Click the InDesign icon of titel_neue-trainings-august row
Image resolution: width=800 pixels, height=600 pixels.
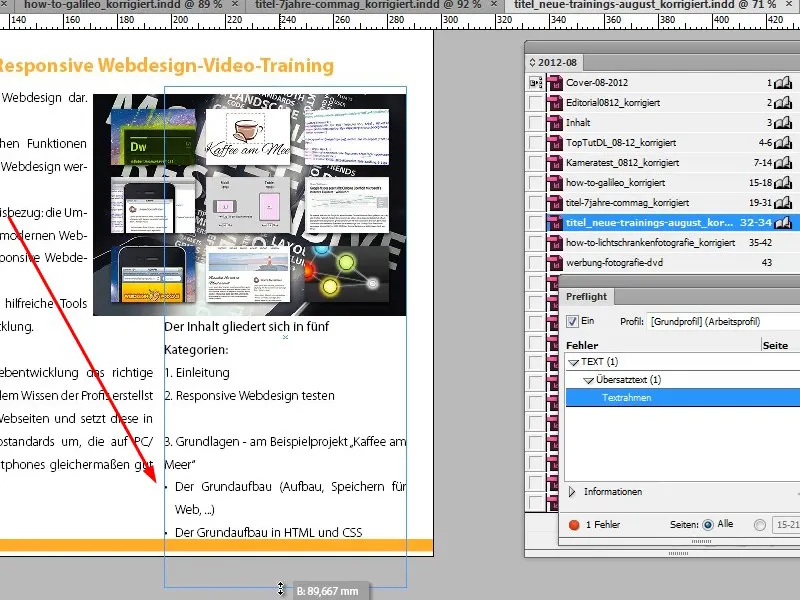coord(555,222)
